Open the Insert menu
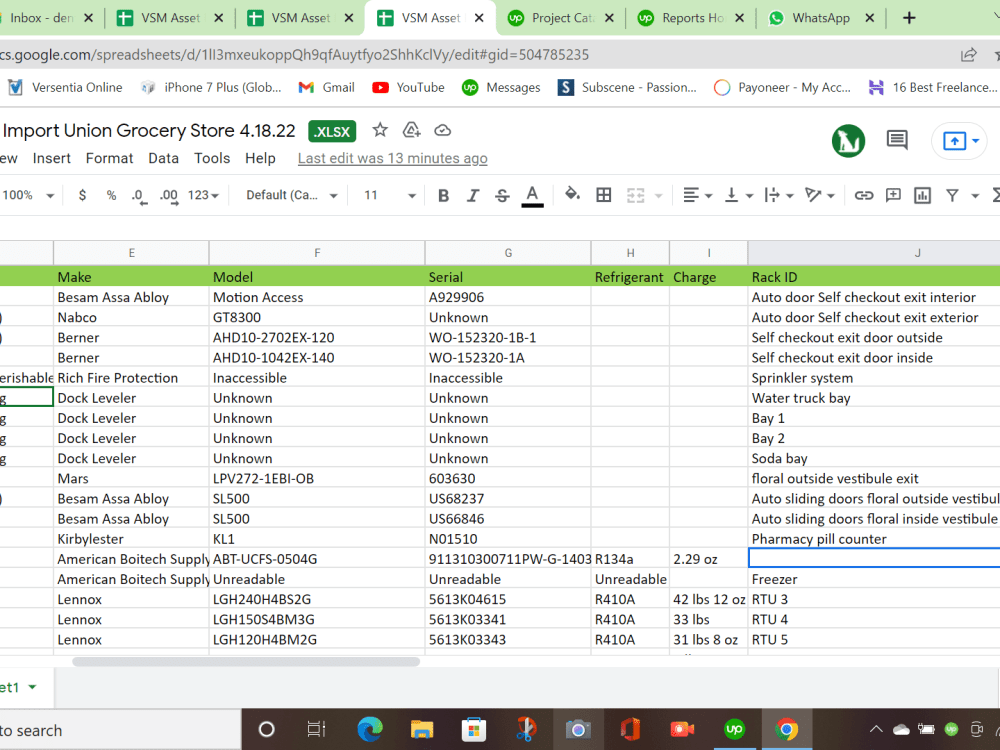 pyautogui.click(x=52, y=158)
